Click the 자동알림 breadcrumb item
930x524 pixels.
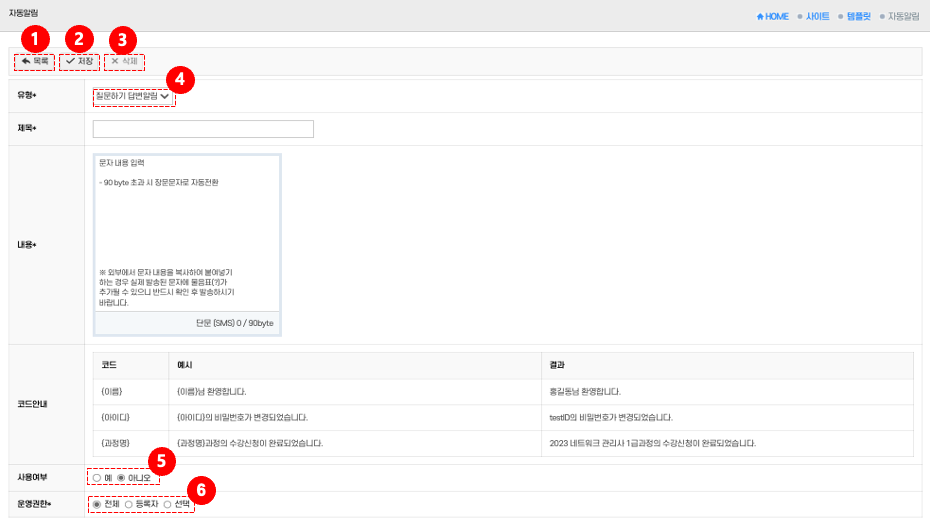903,17
